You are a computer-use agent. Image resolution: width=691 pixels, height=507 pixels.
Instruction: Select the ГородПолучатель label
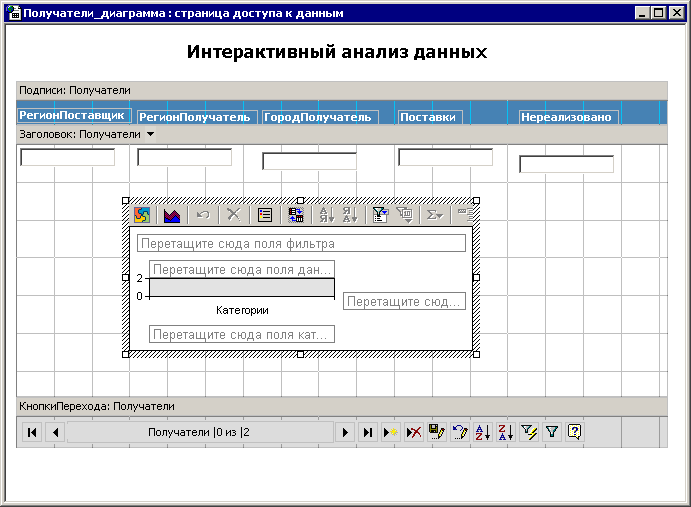[320, 117]
